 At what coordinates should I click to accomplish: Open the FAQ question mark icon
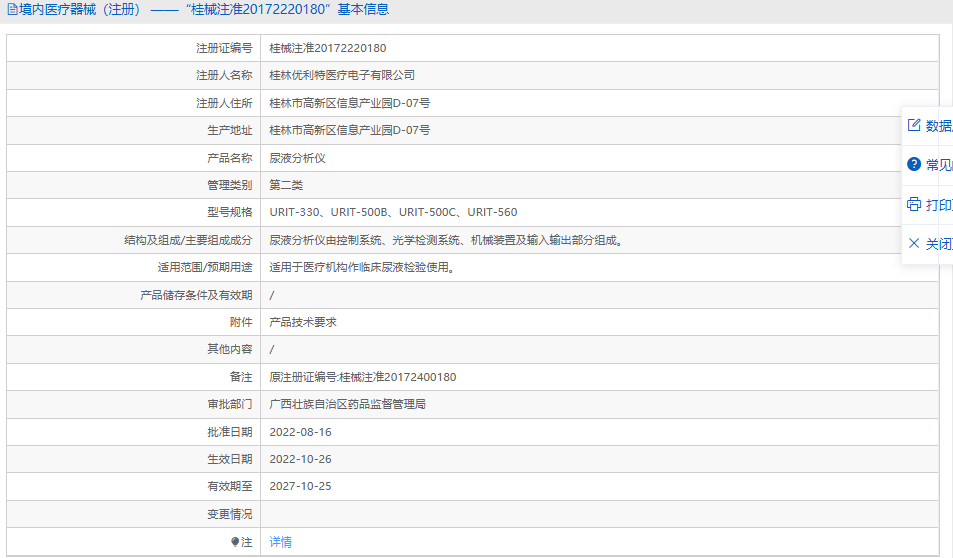(914, 164)
